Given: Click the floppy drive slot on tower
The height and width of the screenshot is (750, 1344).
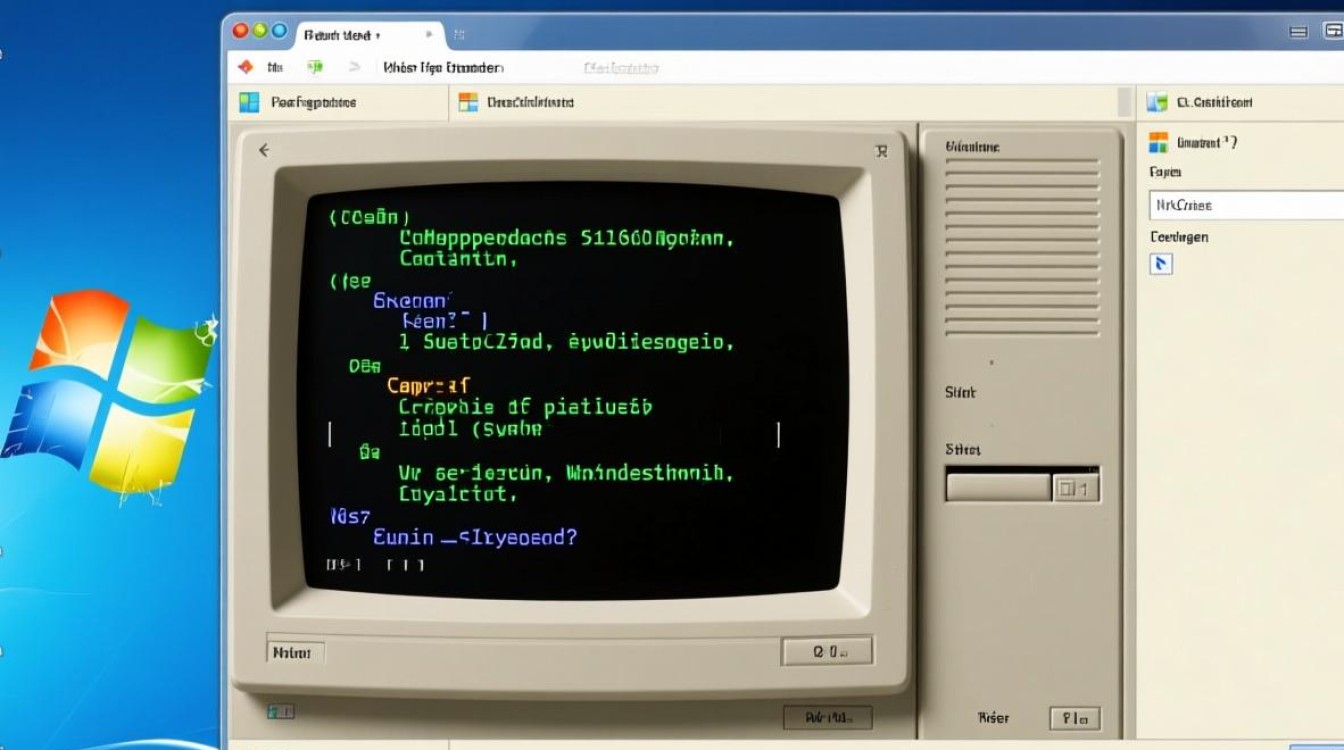Looking at the screenshot, I should 998,487.
